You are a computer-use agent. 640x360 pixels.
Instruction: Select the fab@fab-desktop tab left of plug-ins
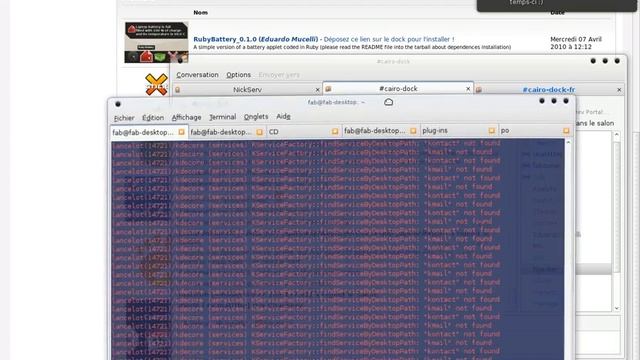[x=380, y=131]
